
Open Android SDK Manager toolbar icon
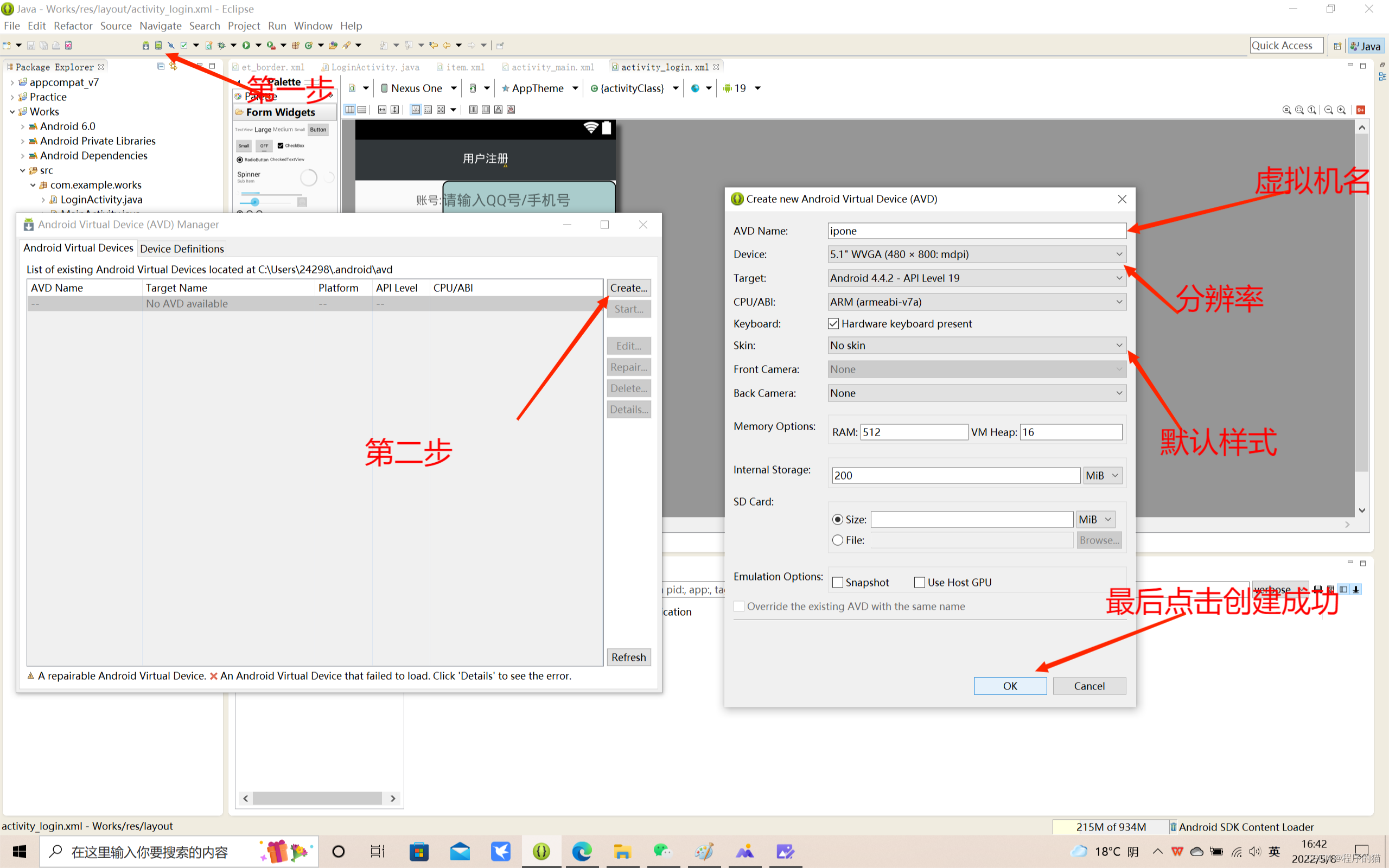(146, 46)
